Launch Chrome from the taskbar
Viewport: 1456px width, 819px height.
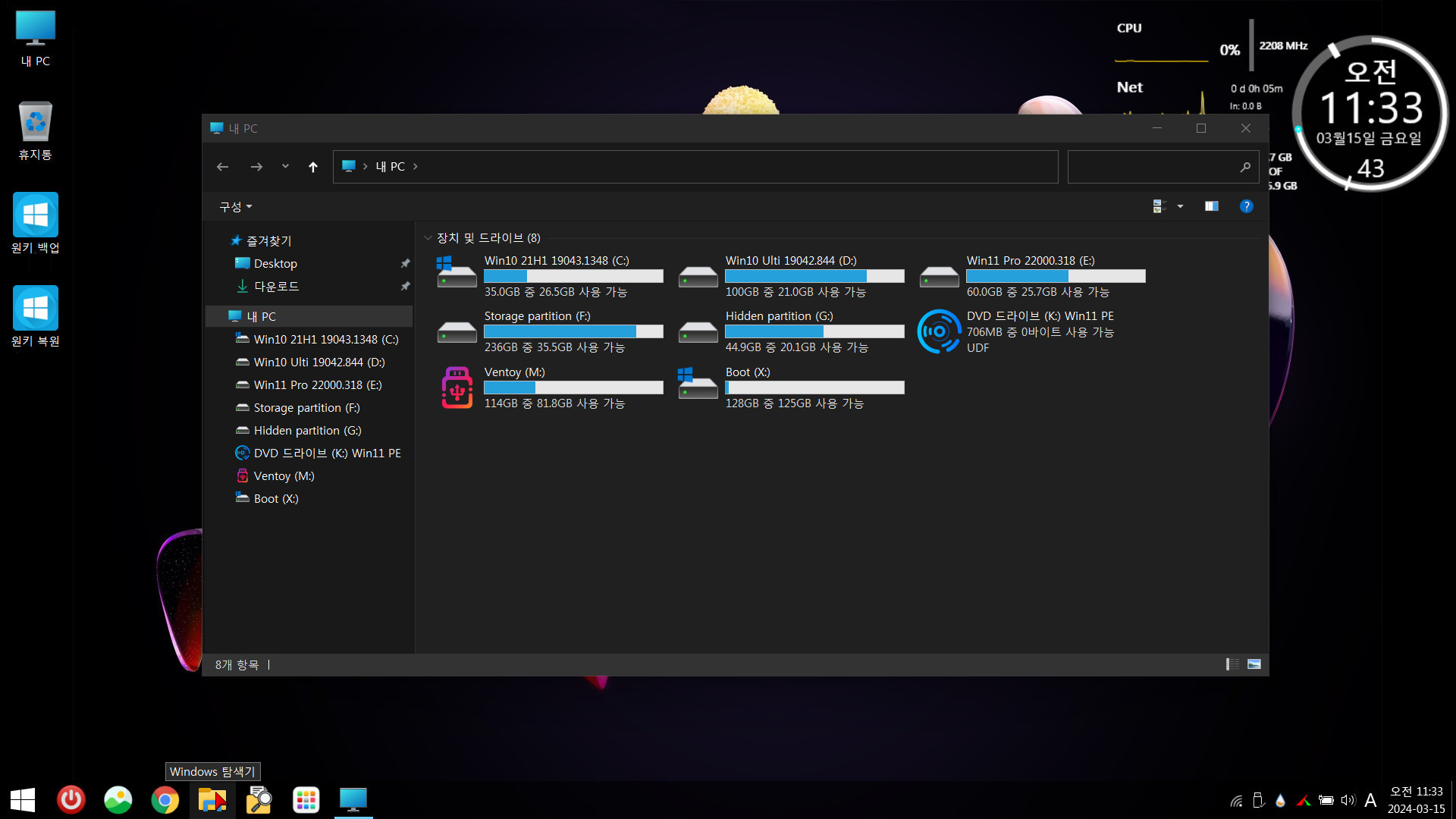click(165, 800)
